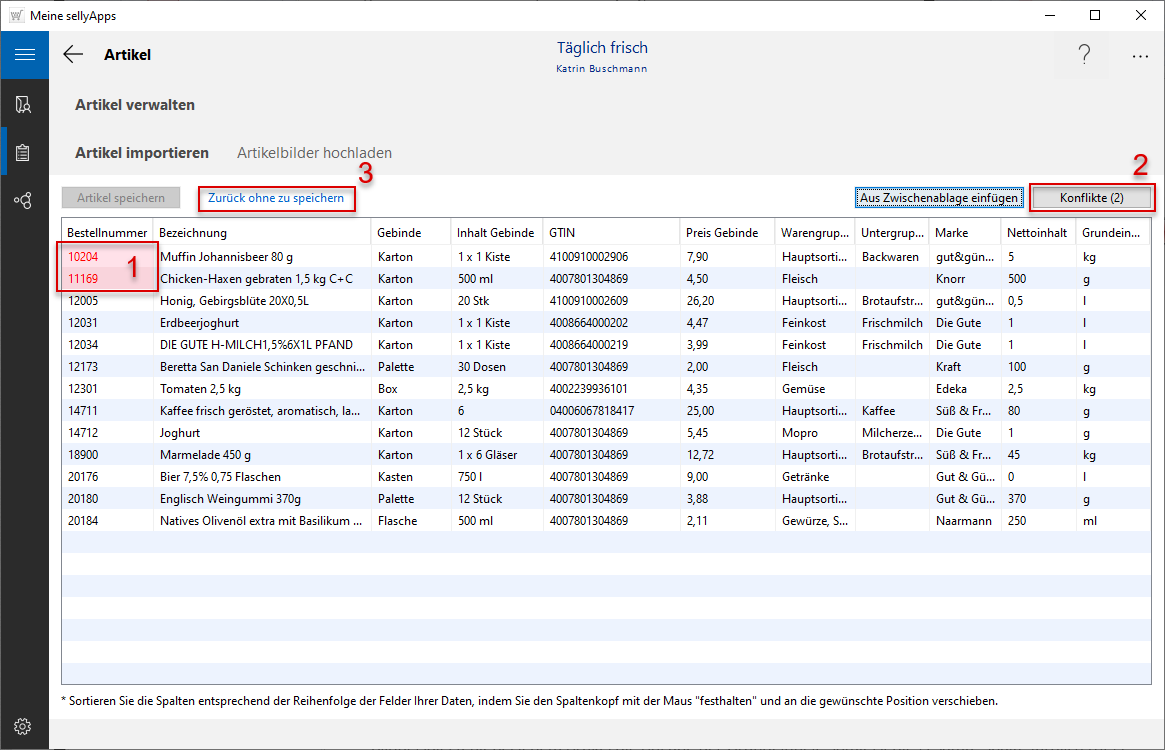Select the clipboard list sidebar icon

coord(24,153)
